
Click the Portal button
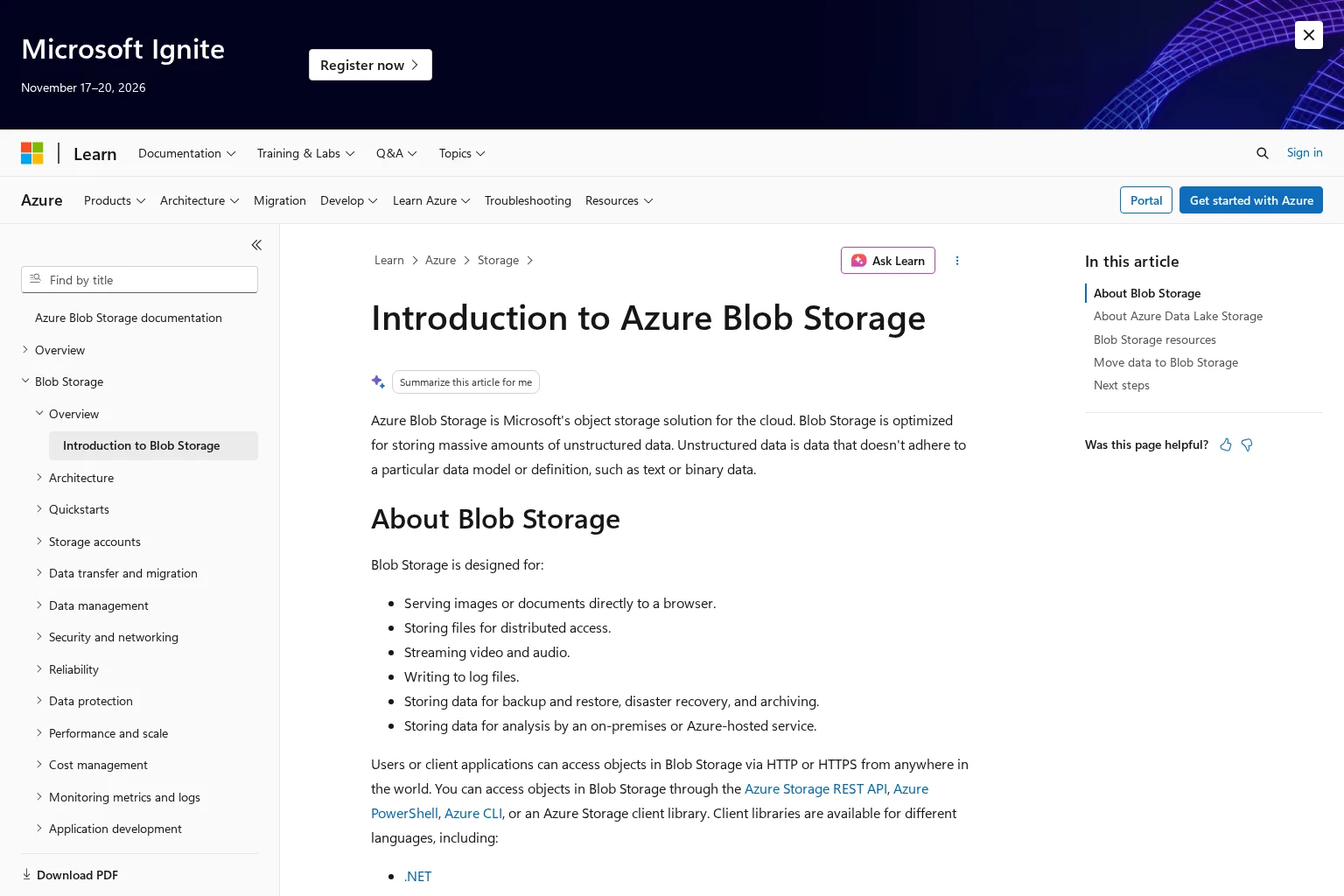click(1146, 200)
